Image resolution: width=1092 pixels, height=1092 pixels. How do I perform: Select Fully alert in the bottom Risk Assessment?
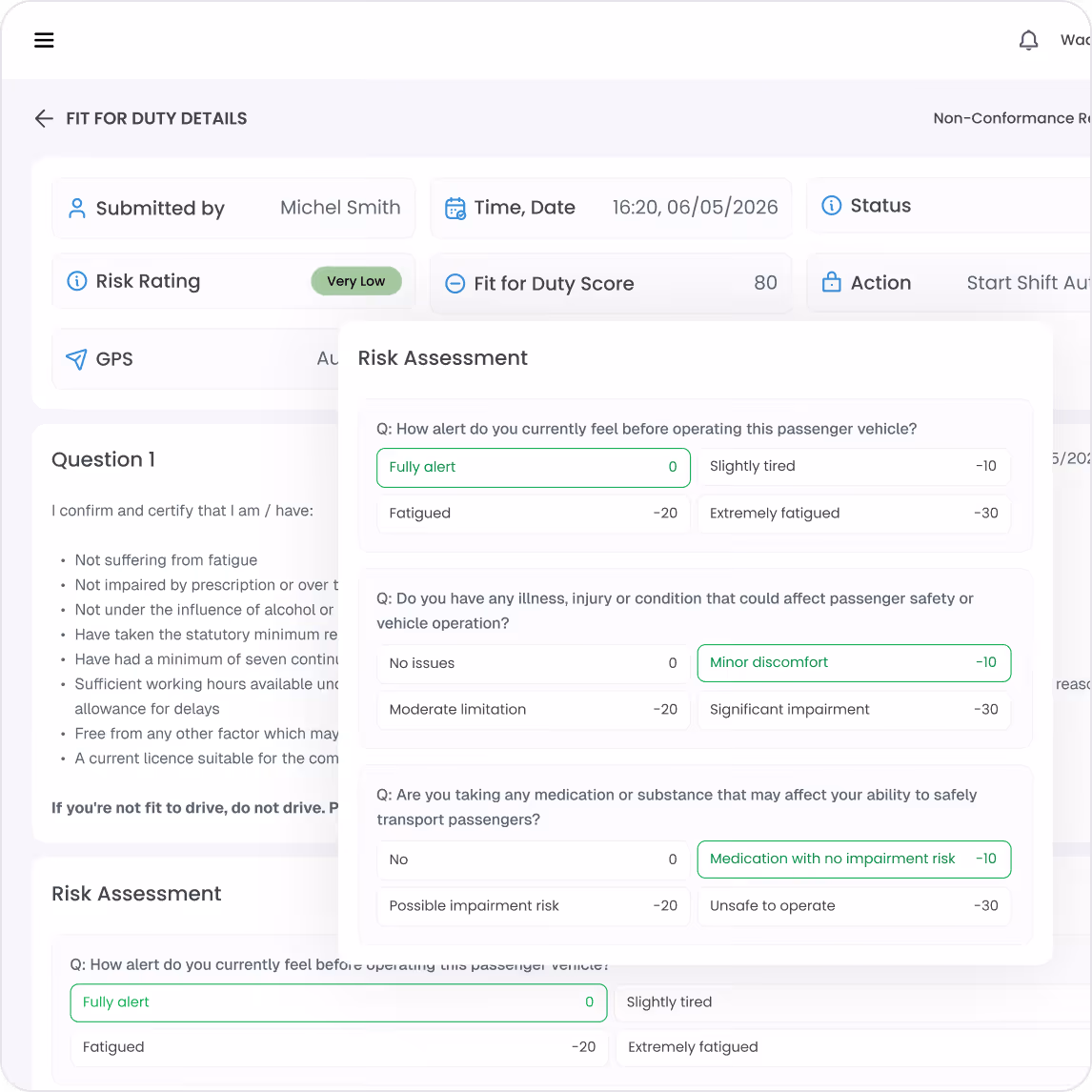(x=338, y=1002)
